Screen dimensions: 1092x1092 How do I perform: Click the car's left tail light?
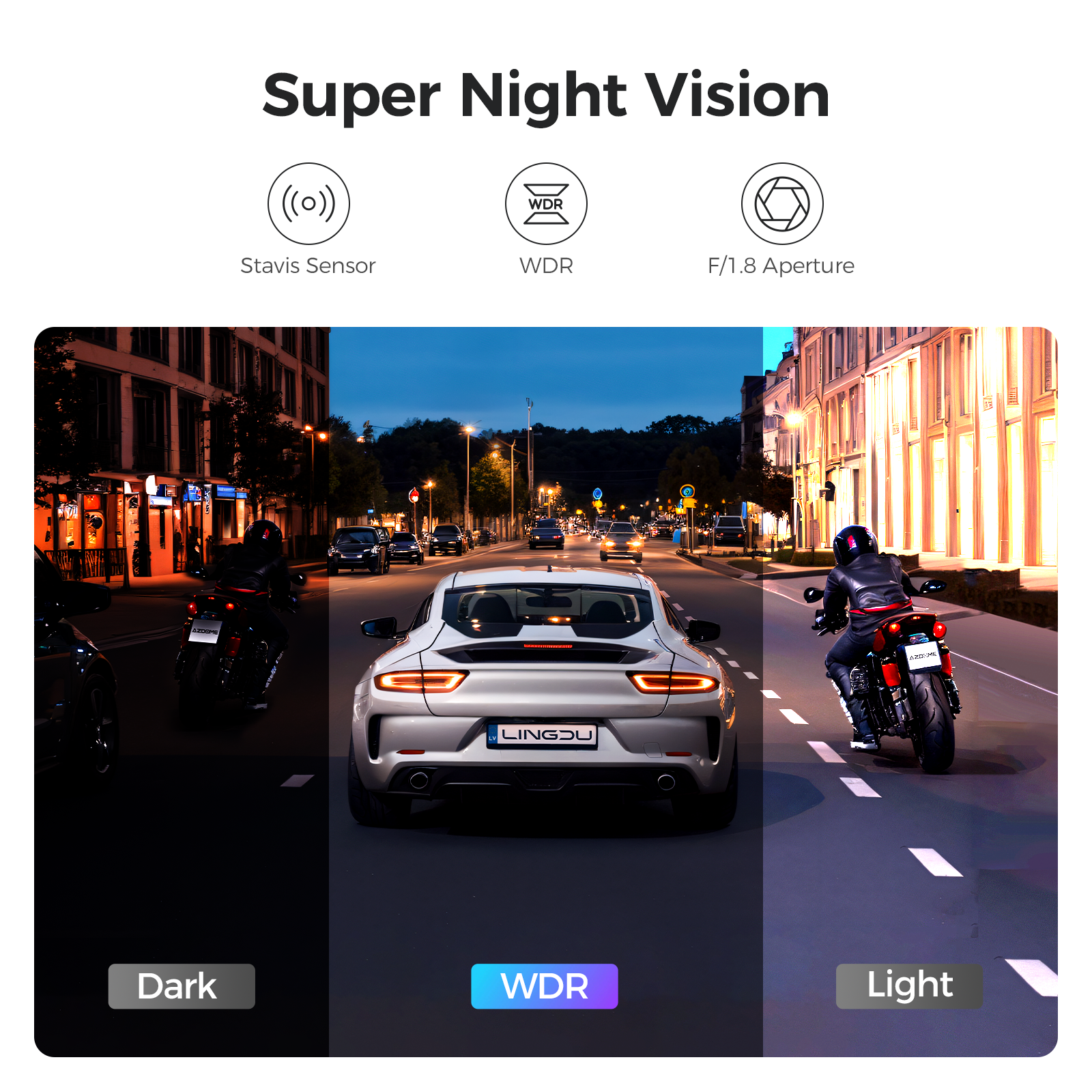click(420, 681)
